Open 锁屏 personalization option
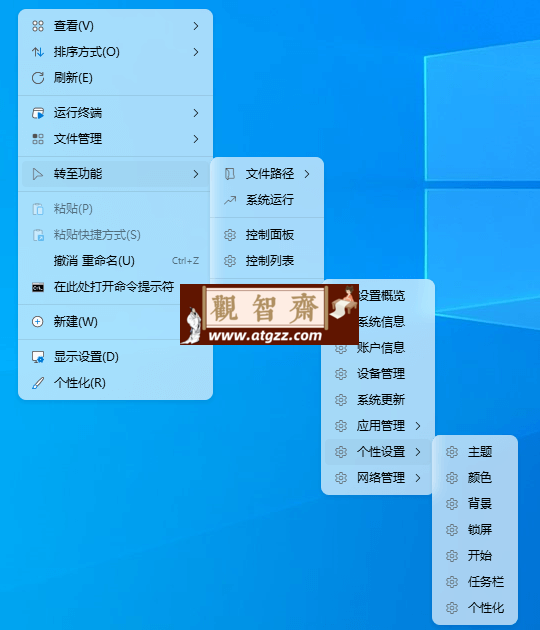 (x=475, y=530)
